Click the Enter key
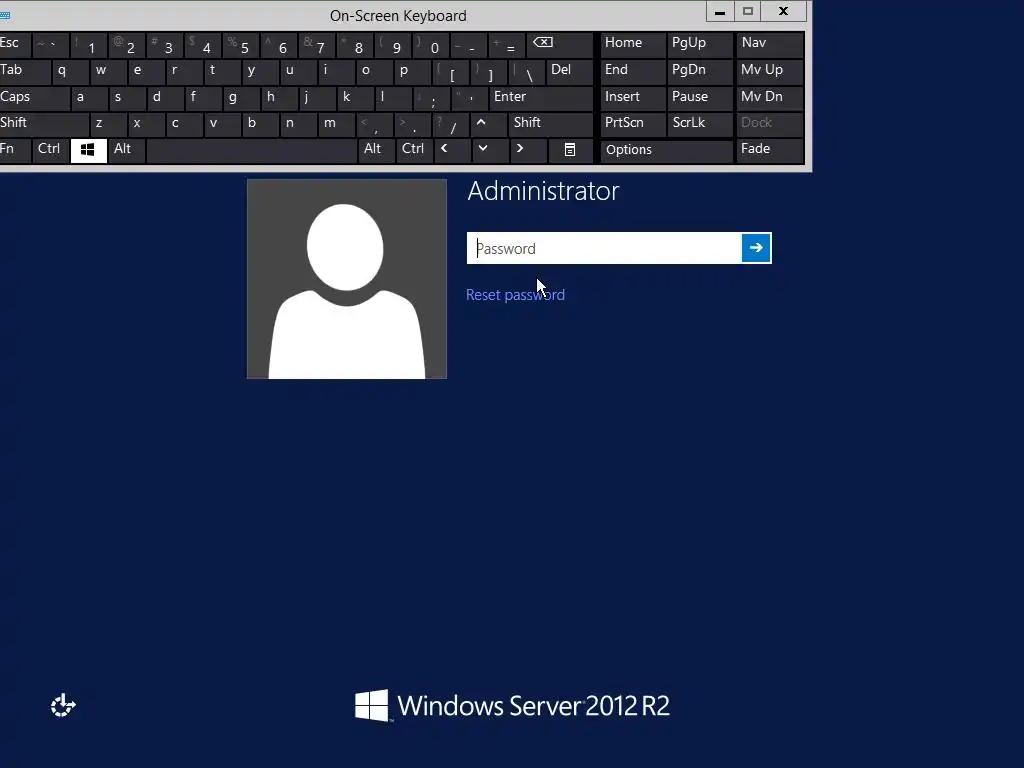Image resolution: width=1024 pixels, height=768 pixels. point(541,98)
